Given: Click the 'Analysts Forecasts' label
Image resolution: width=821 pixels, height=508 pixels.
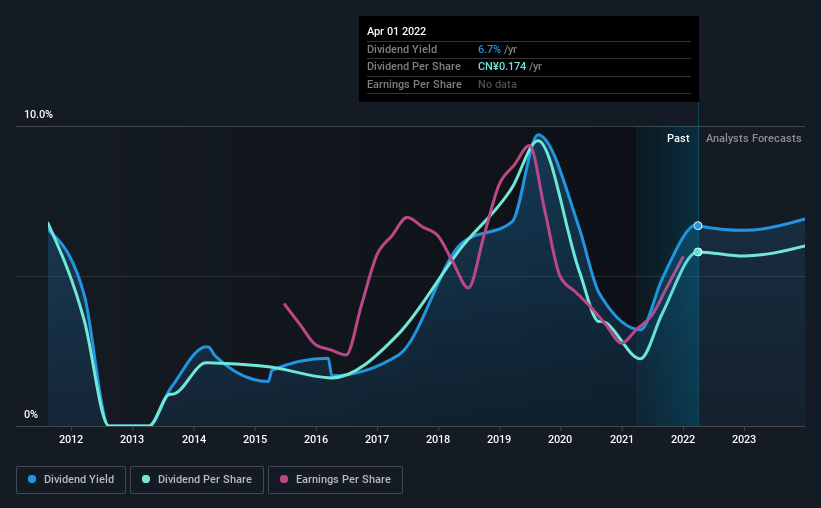Looking at the screenshot, I should tap(753, 138).
